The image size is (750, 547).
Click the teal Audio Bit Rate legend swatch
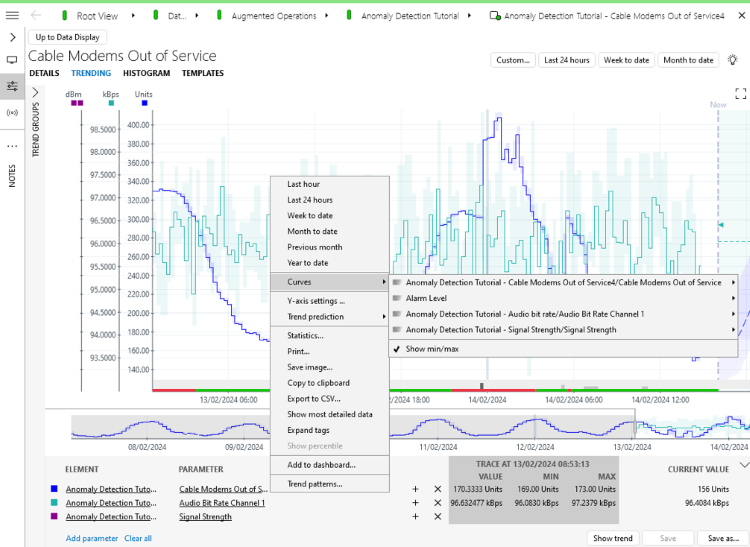54,503
